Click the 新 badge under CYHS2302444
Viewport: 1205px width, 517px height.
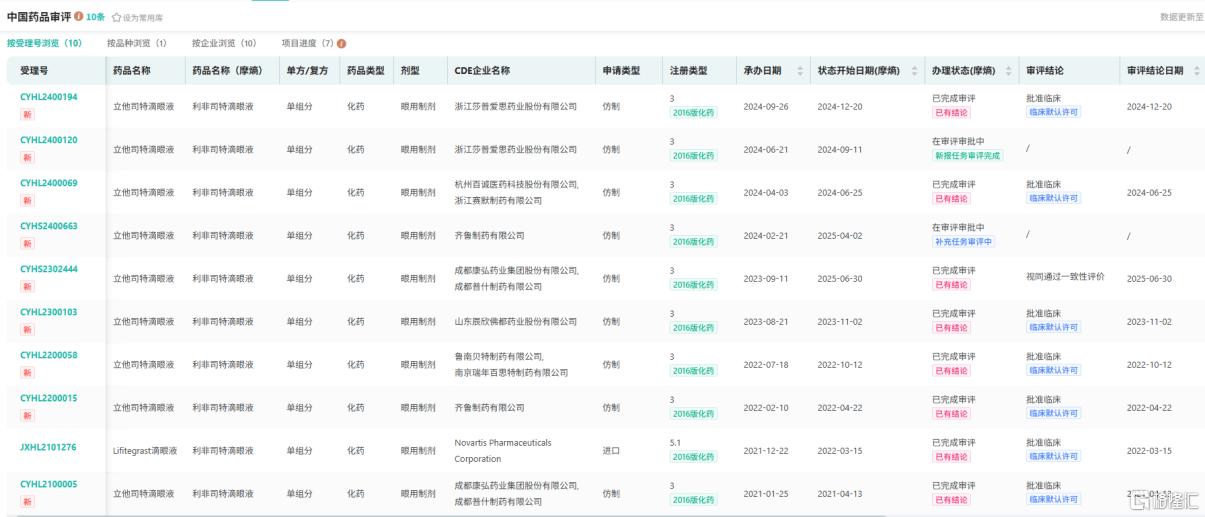(28, 286)
